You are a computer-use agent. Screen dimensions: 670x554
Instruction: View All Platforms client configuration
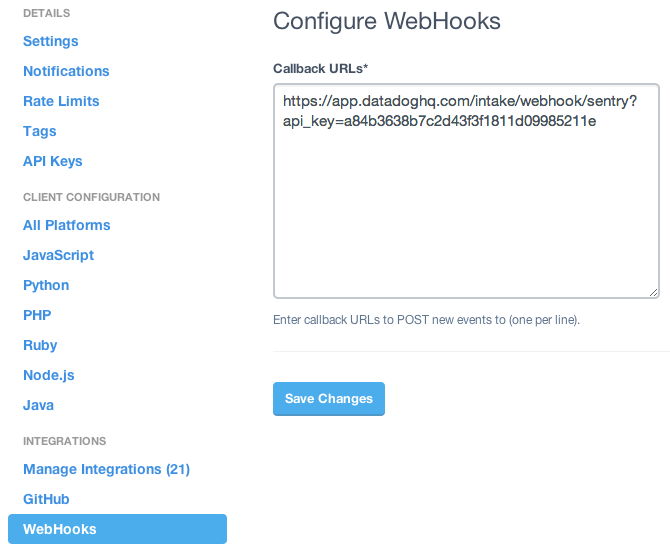pos(67,225)
